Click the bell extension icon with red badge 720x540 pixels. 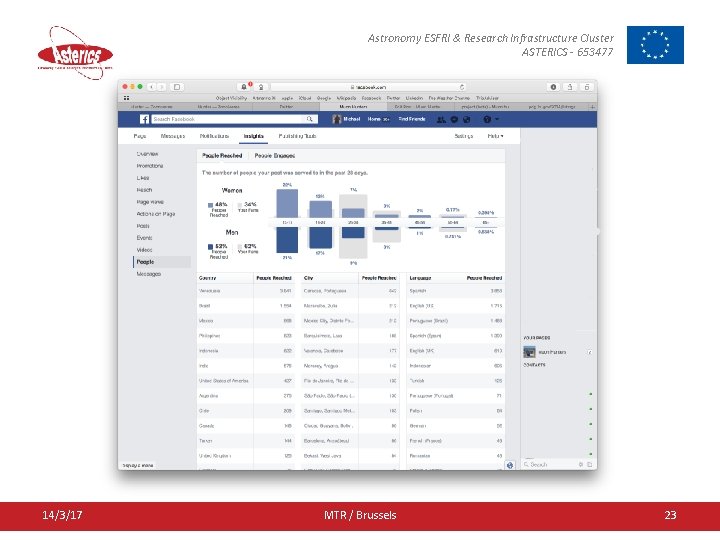tap(244, 87)
